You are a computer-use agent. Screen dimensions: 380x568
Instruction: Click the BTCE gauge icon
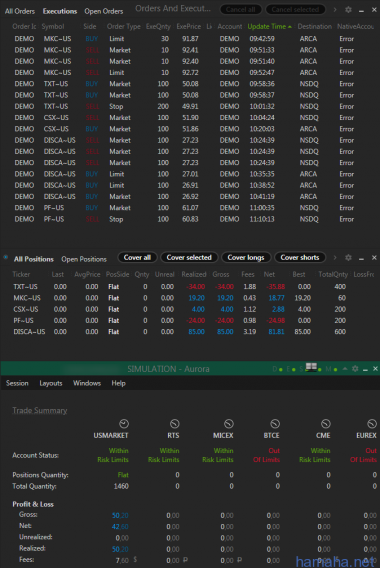275,423
